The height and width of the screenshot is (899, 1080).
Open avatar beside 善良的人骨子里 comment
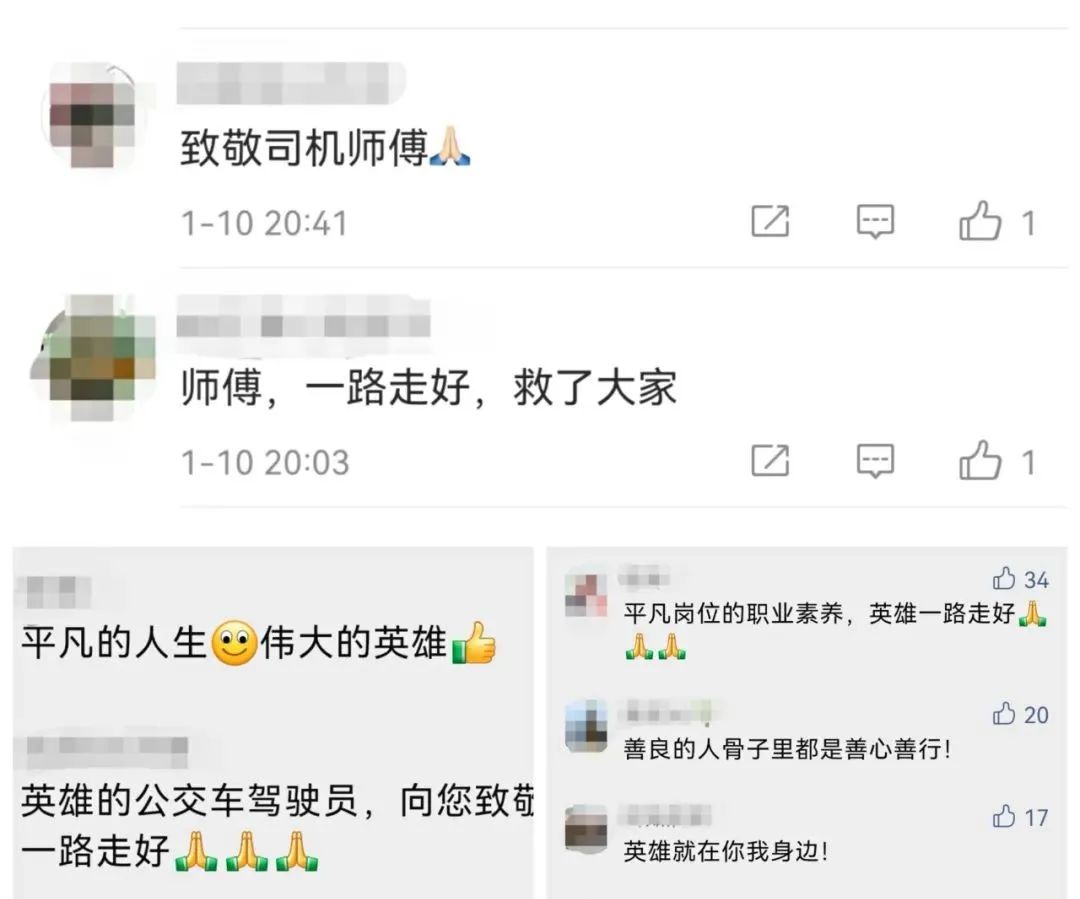pyautogui.click(x=586, y=725)
